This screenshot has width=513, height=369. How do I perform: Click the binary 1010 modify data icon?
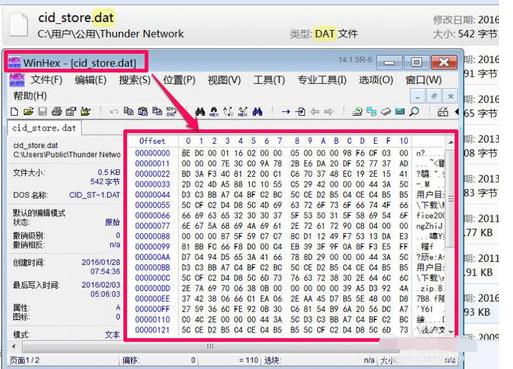point(171,111)
